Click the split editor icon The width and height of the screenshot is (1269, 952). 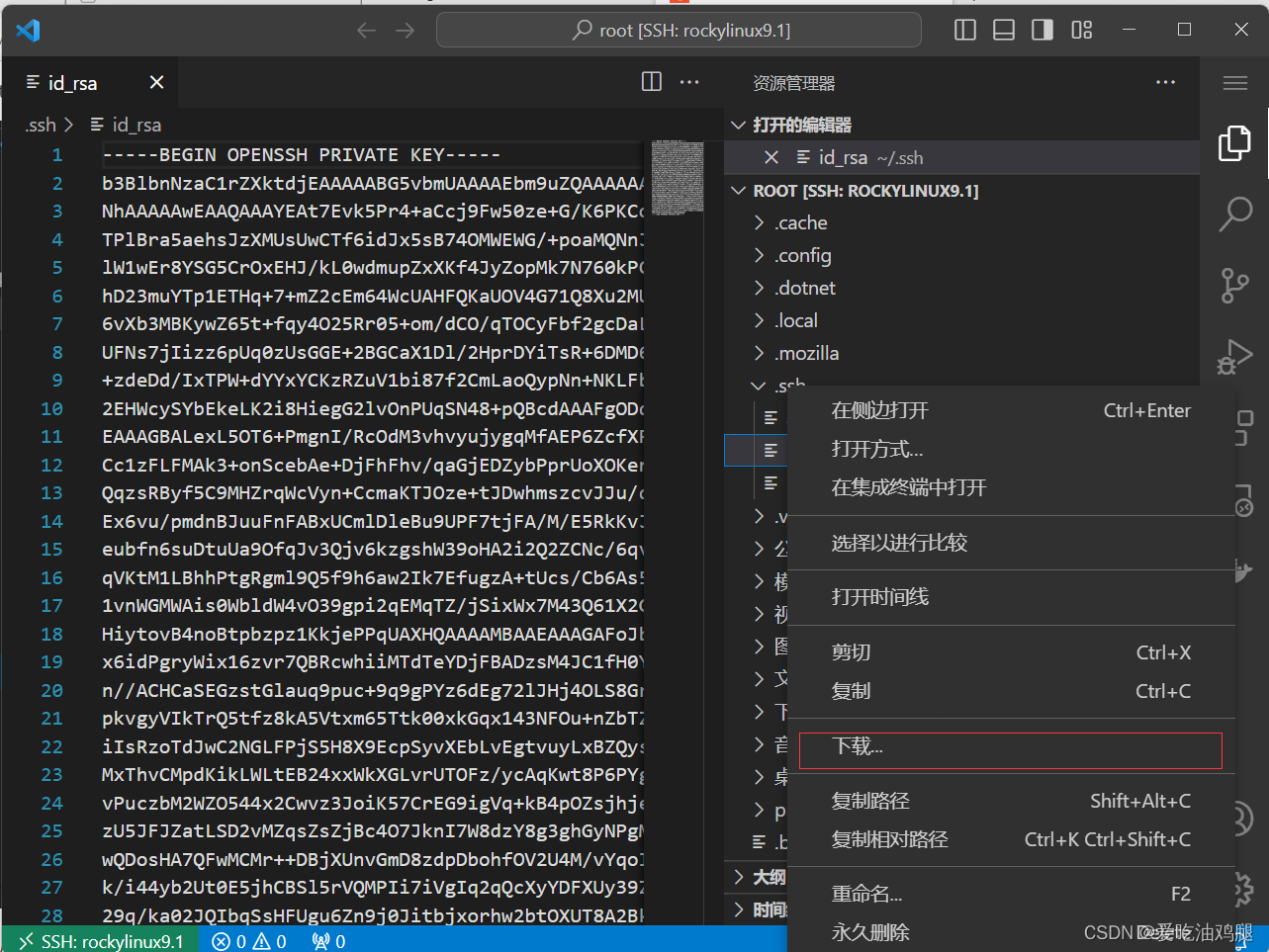pos(651,82)
